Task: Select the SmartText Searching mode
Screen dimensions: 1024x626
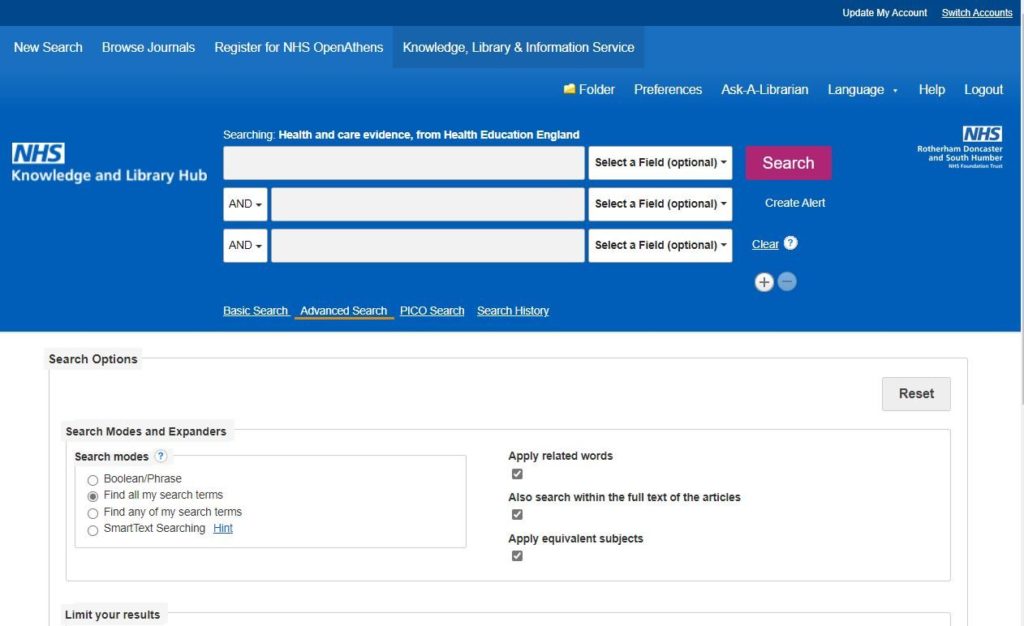Action: click(92, 528)
